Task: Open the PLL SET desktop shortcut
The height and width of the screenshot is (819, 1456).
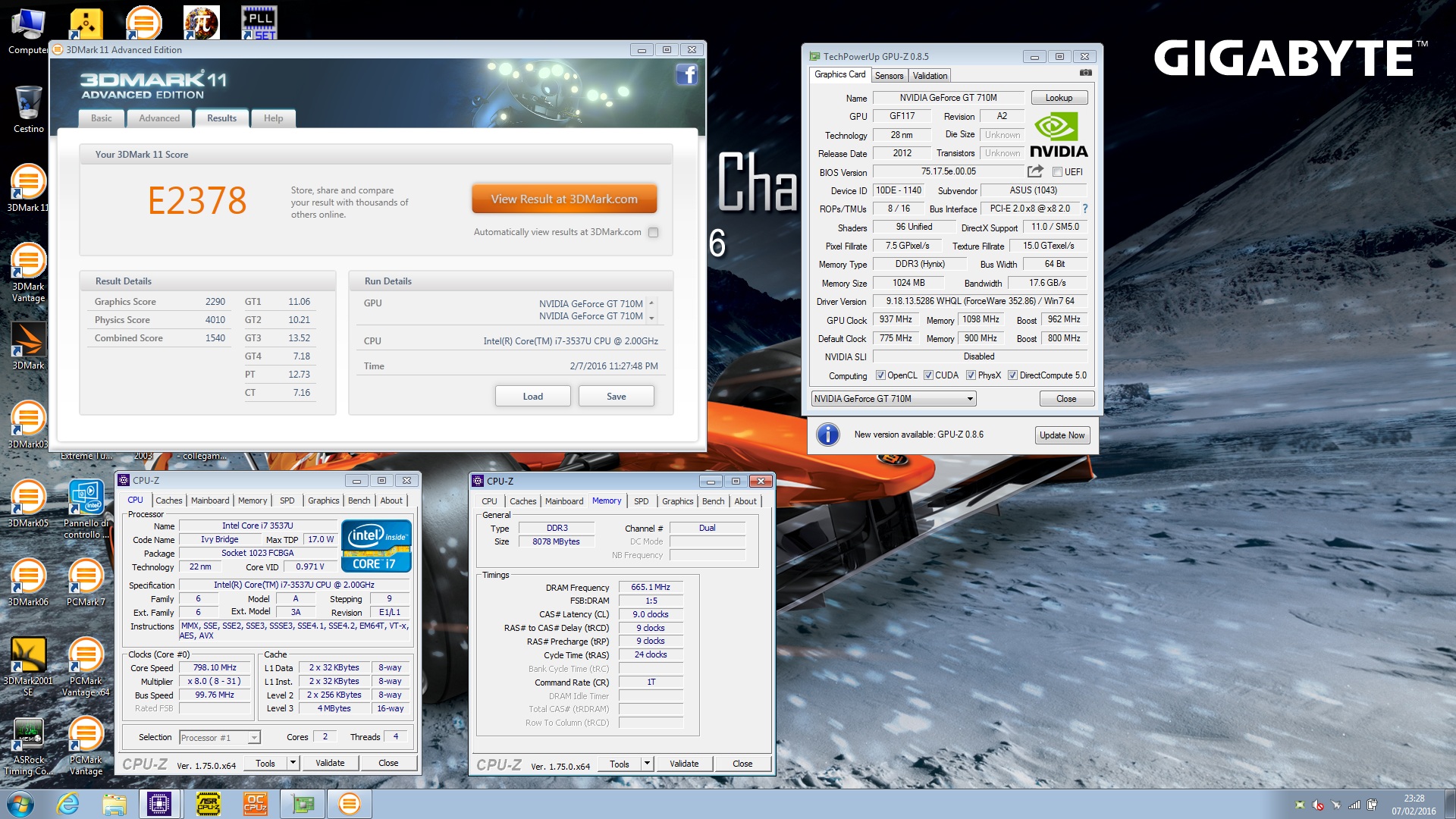Action: coord(259,23)
